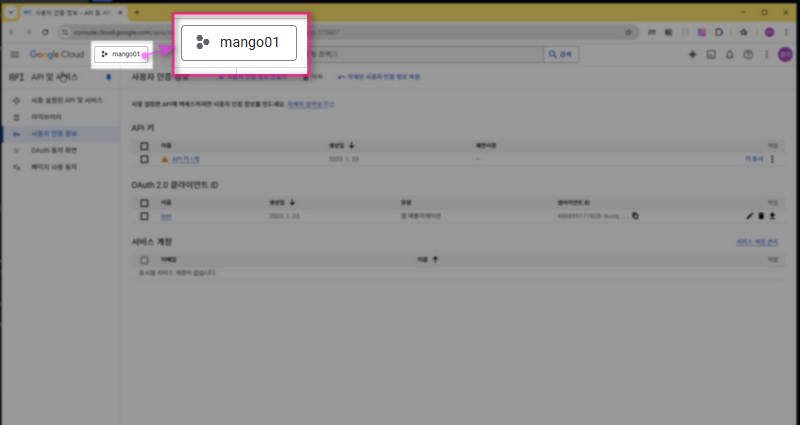
Task: Copy the OAuth client ID
Action: click(635, 215)
